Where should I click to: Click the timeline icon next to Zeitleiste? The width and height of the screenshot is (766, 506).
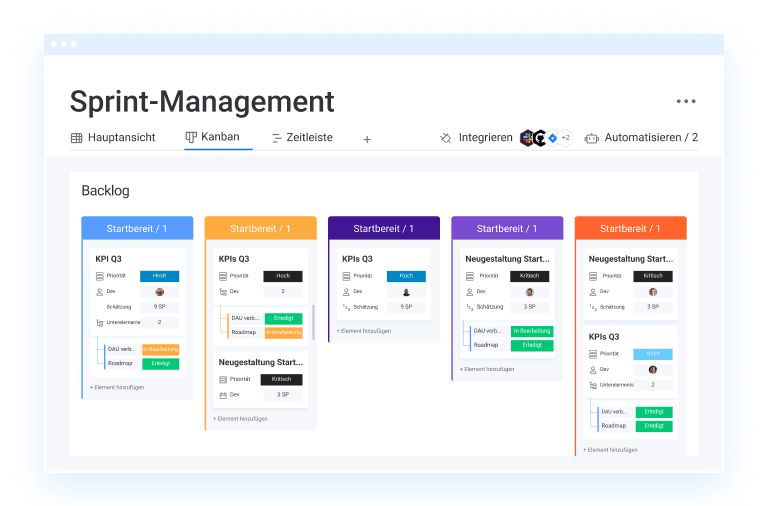(277, 139)
